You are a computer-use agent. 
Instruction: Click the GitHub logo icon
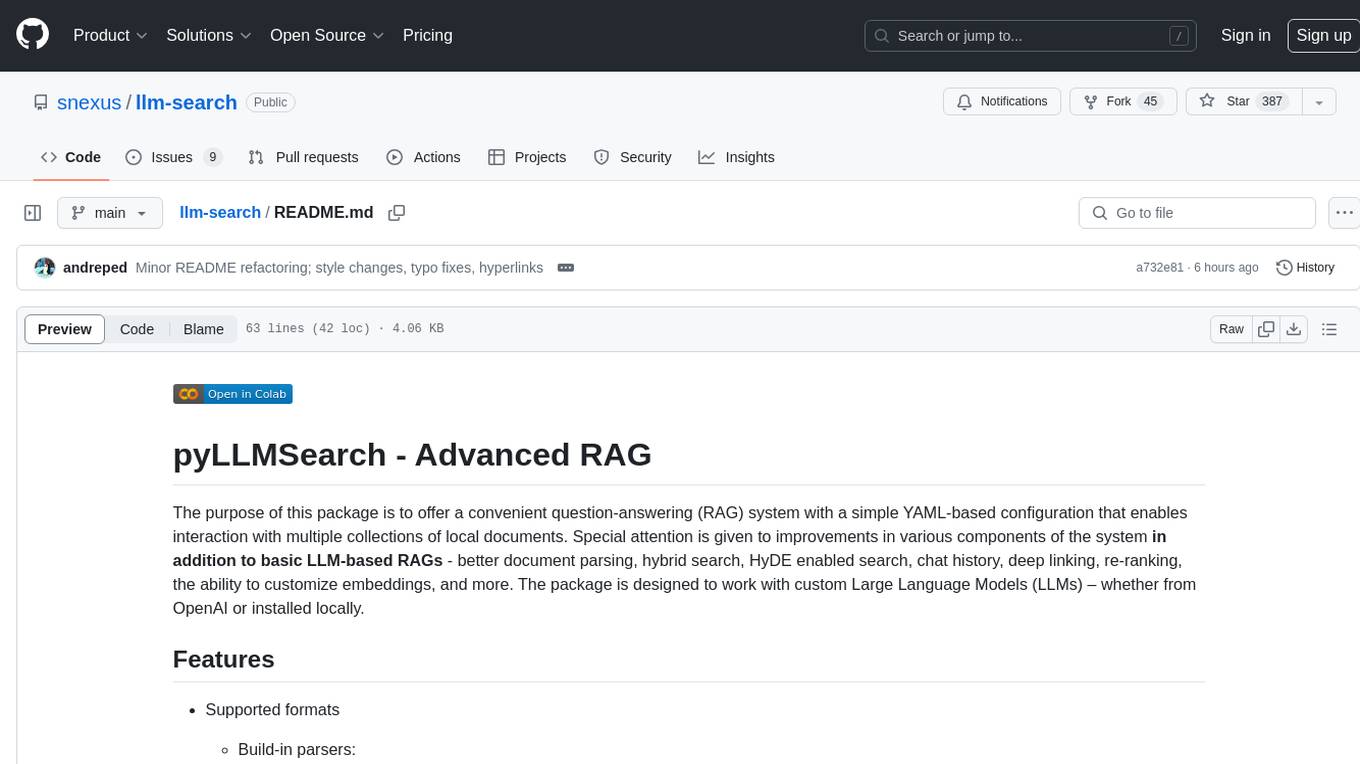[33, 35]
